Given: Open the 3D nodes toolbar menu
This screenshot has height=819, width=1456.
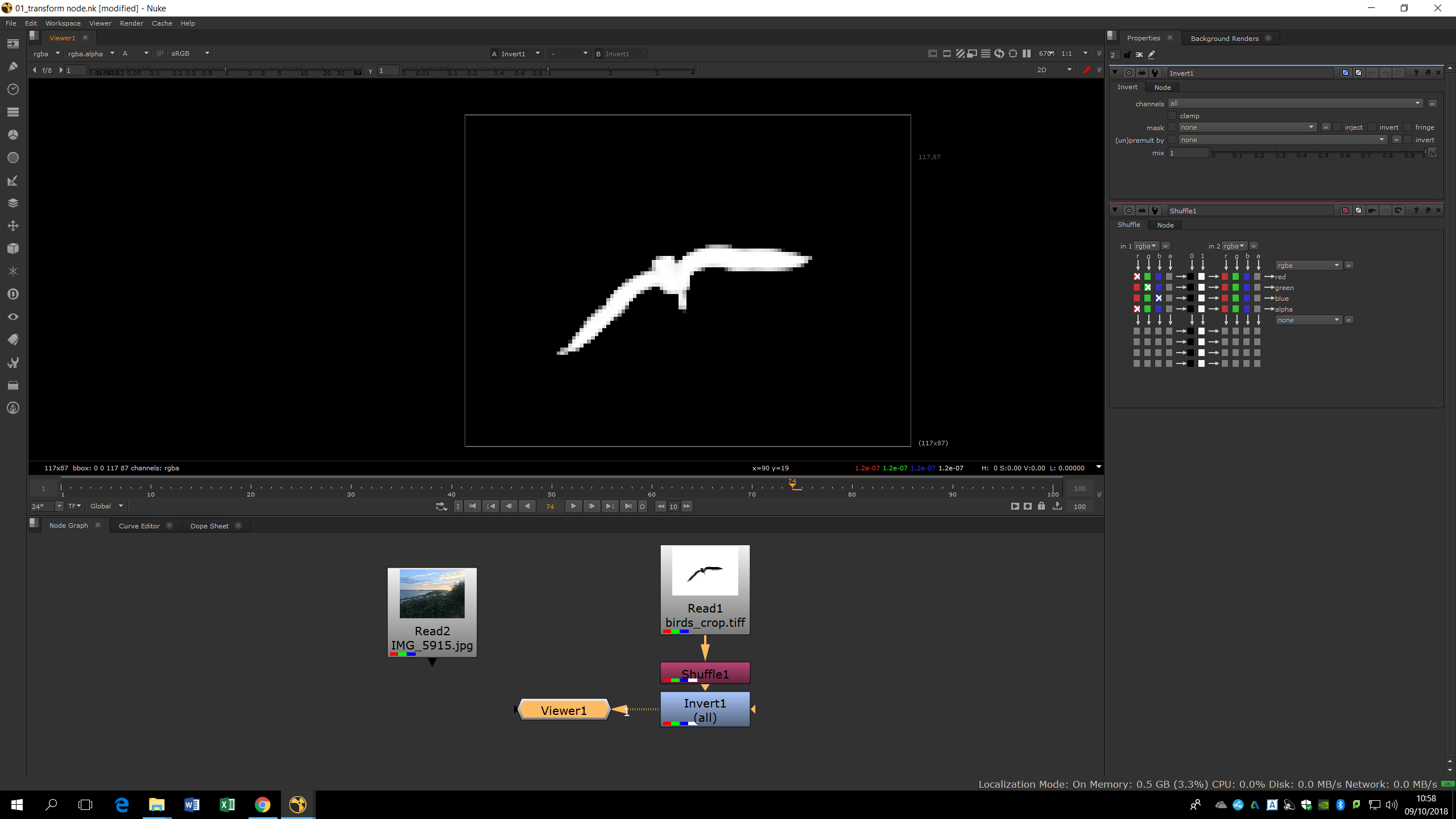Looking at the screenshot, I should (x=13, y=249).
